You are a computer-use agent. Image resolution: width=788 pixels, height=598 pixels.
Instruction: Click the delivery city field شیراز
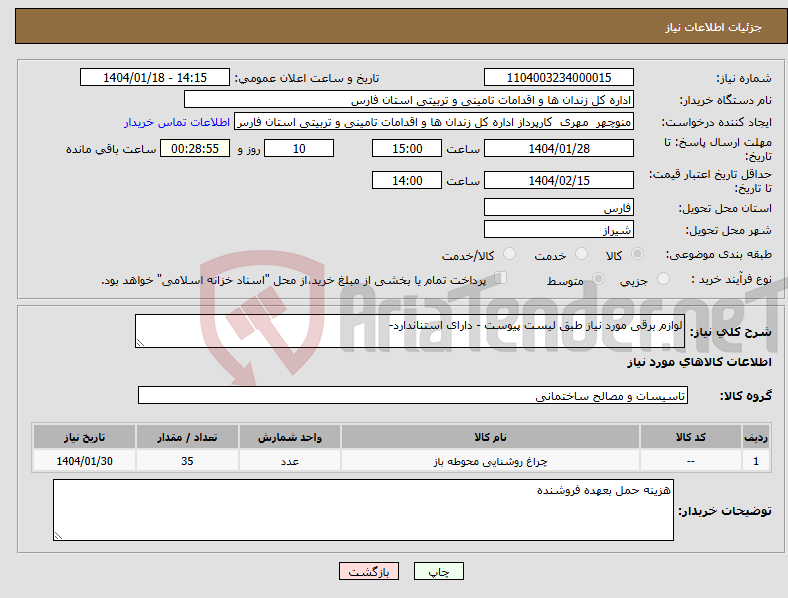pyautogui.click(x=559, y=229)
